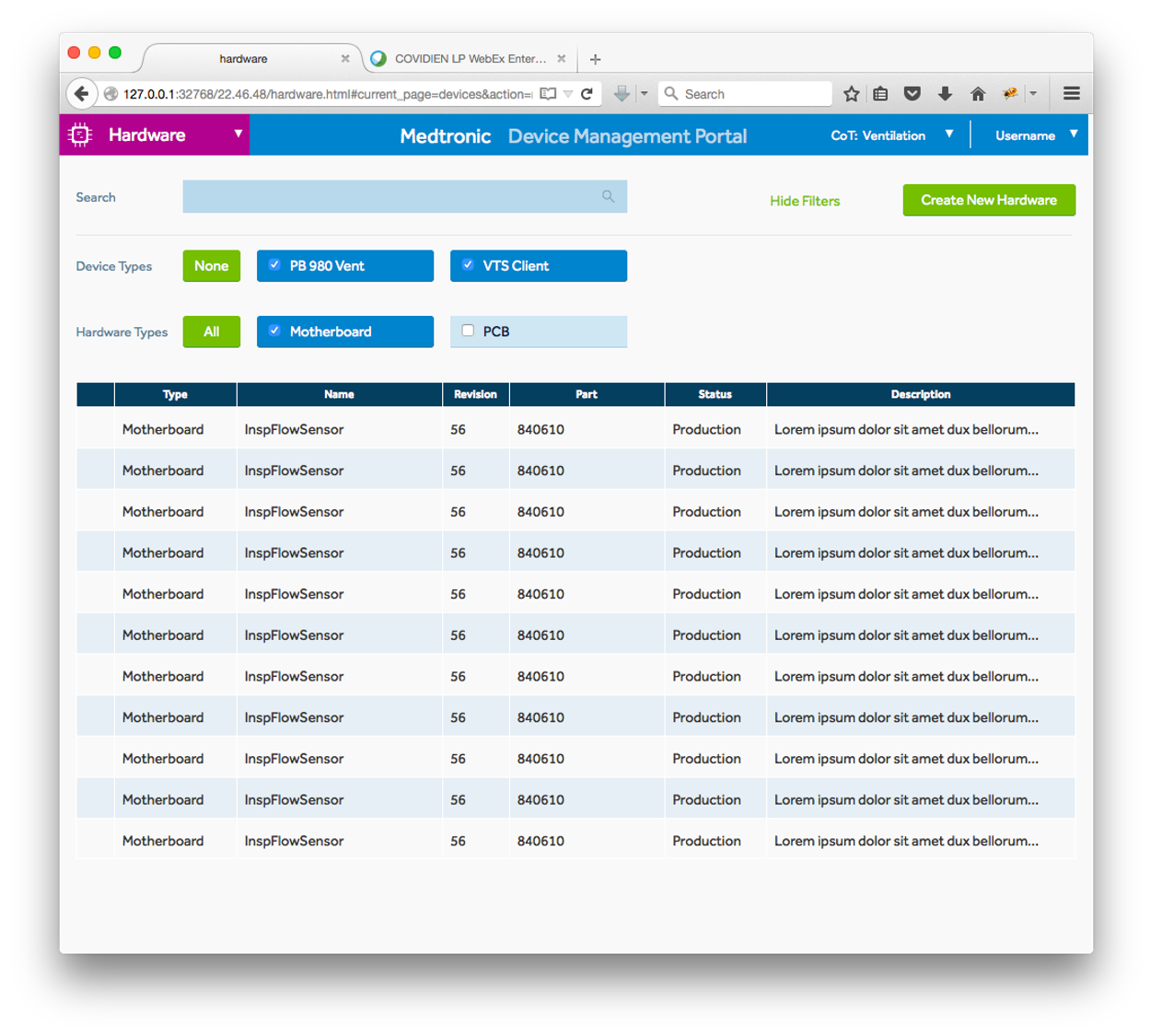Sort table by Type column header

coord(175,394)
